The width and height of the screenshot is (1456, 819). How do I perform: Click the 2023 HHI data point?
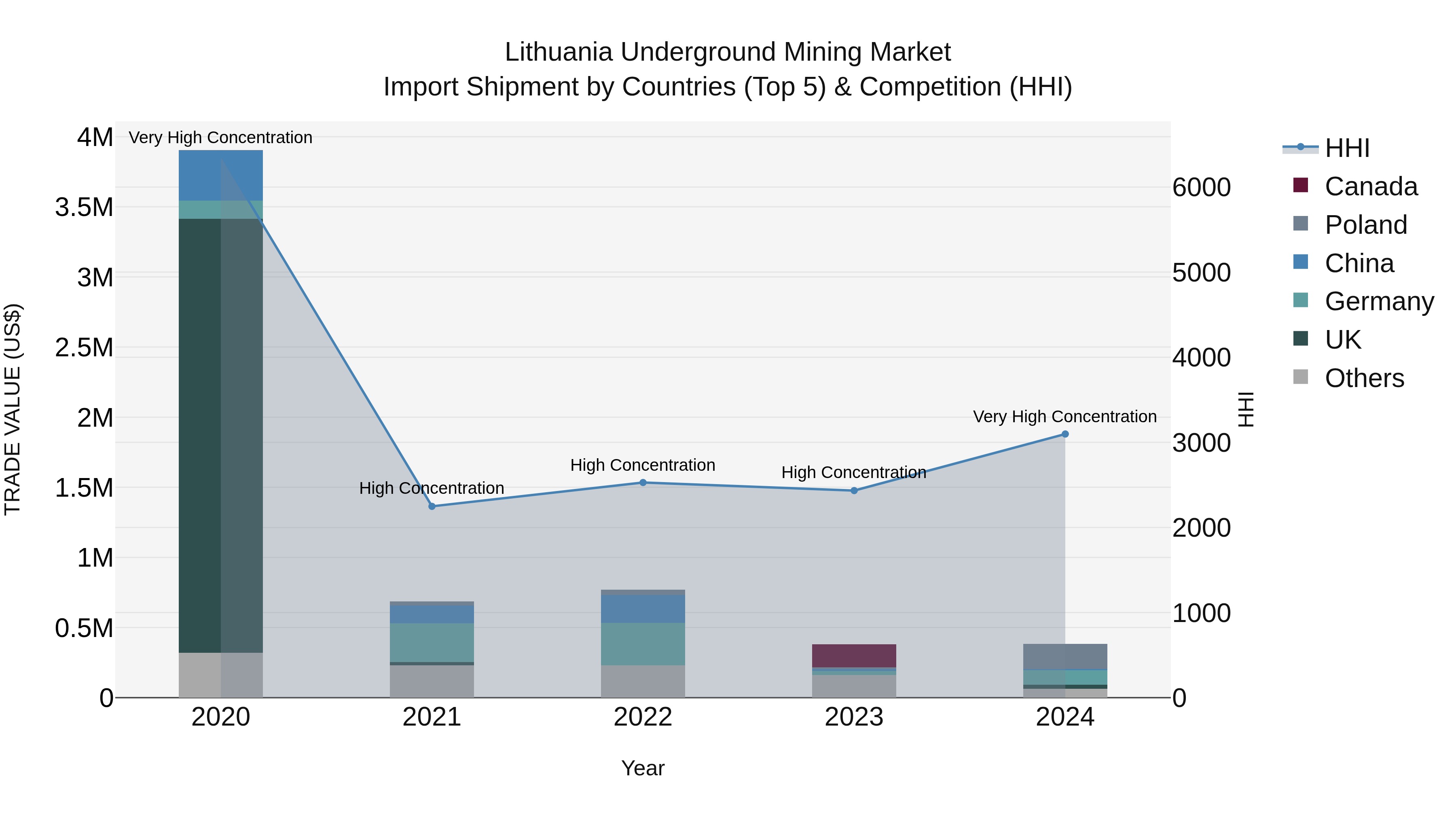coord(854,491)
